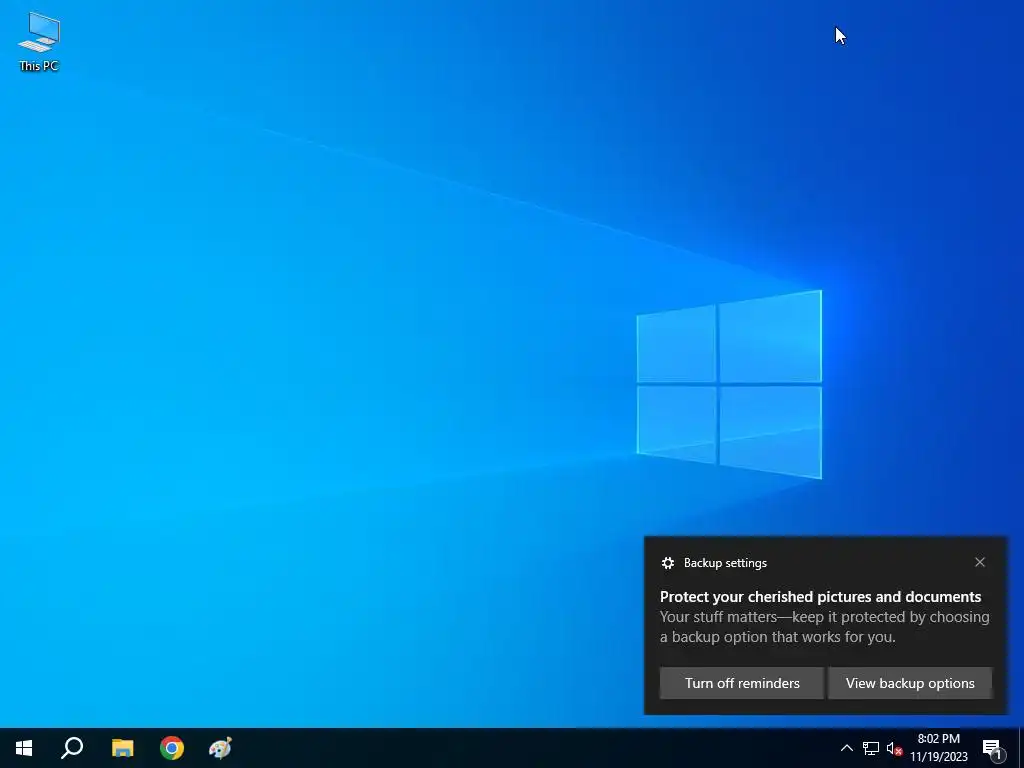Click Turn off reminders button

[742, 683]
